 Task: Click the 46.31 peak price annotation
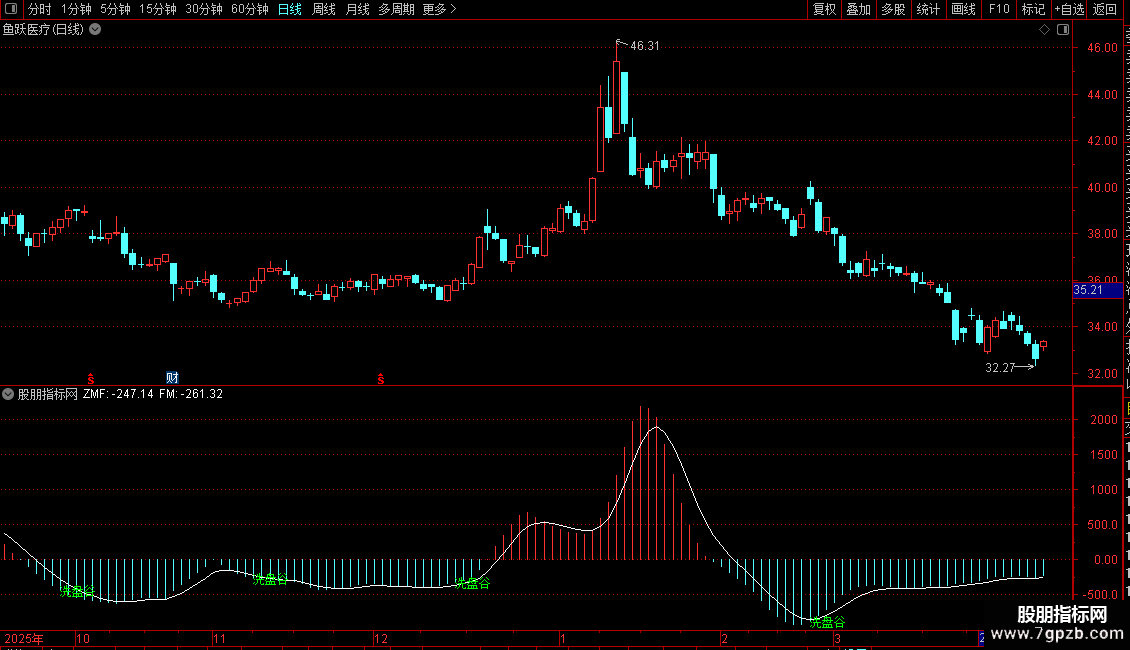coord(644,45)
